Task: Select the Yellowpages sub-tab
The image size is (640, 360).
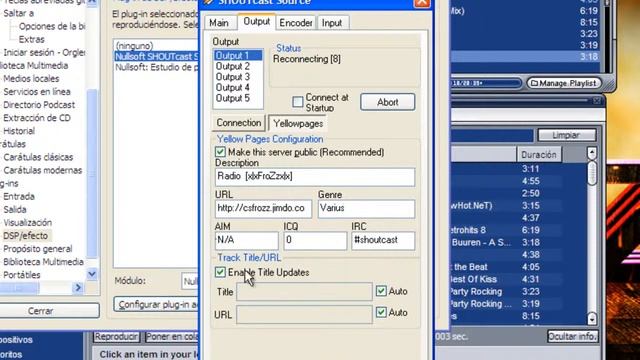Action: click(298, 123)
